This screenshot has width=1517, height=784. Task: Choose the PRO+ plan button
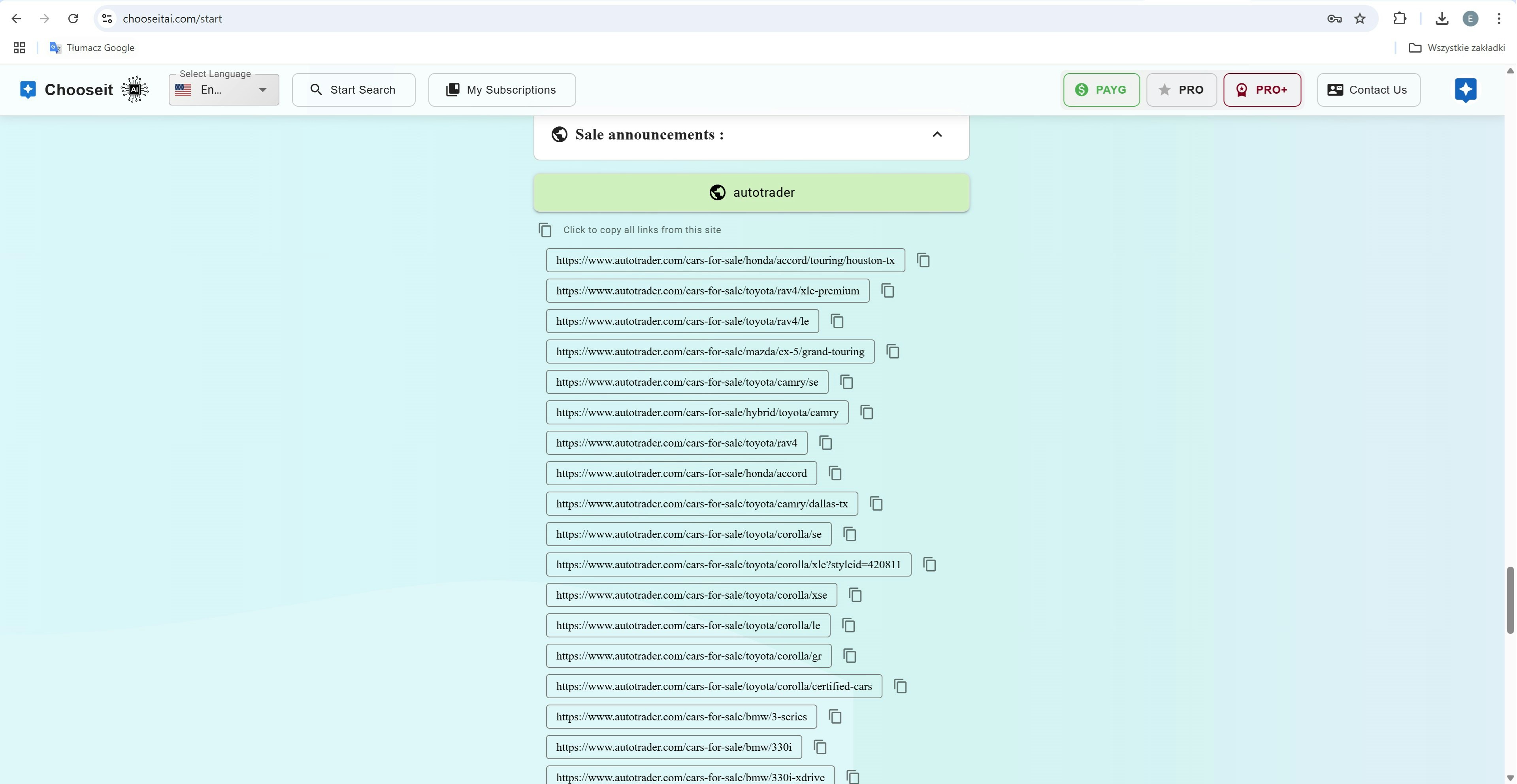(x=1261, y=90)
